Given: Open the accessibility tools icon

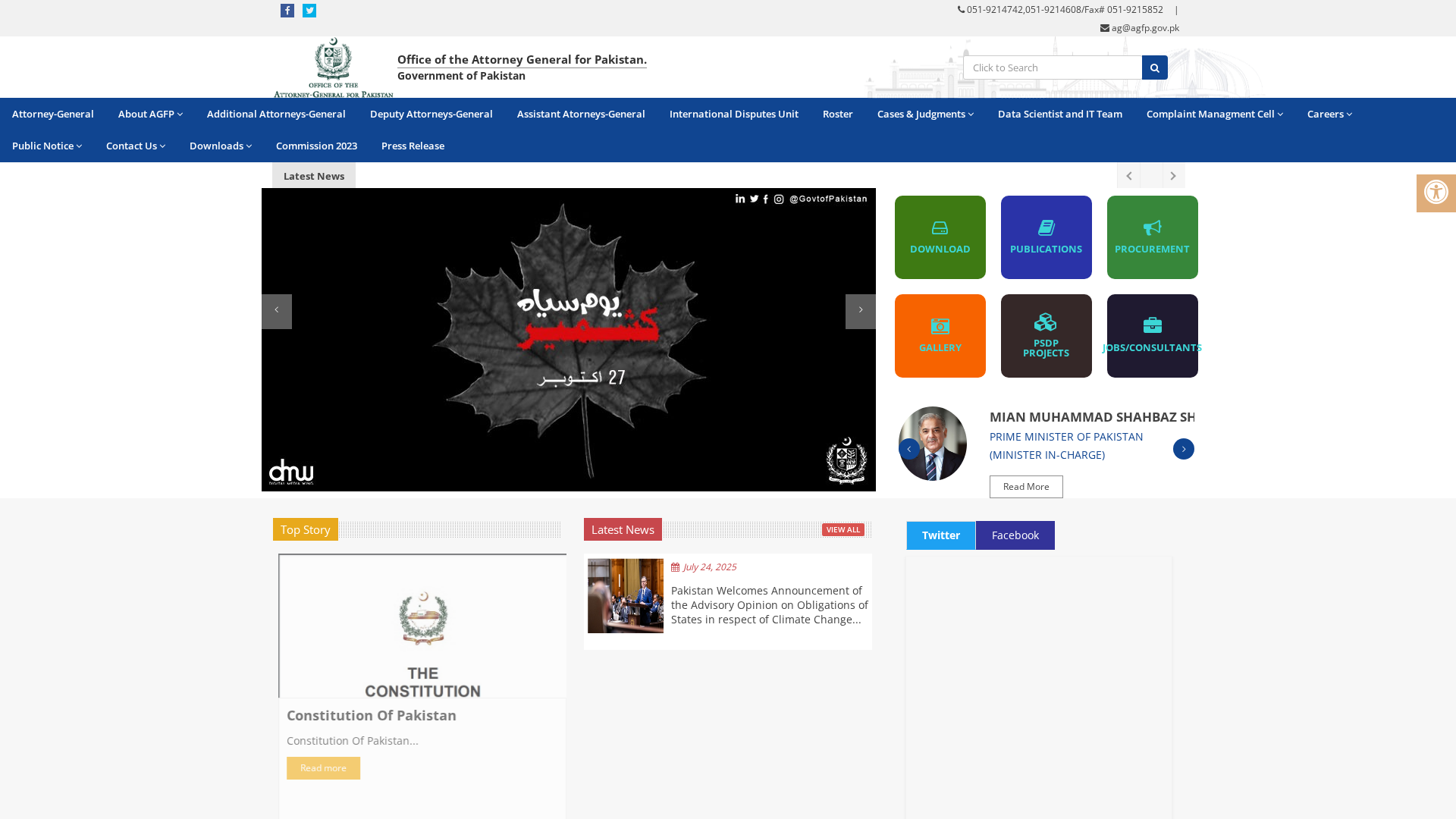Looking at the screenshot, I should click(1436, 193).
